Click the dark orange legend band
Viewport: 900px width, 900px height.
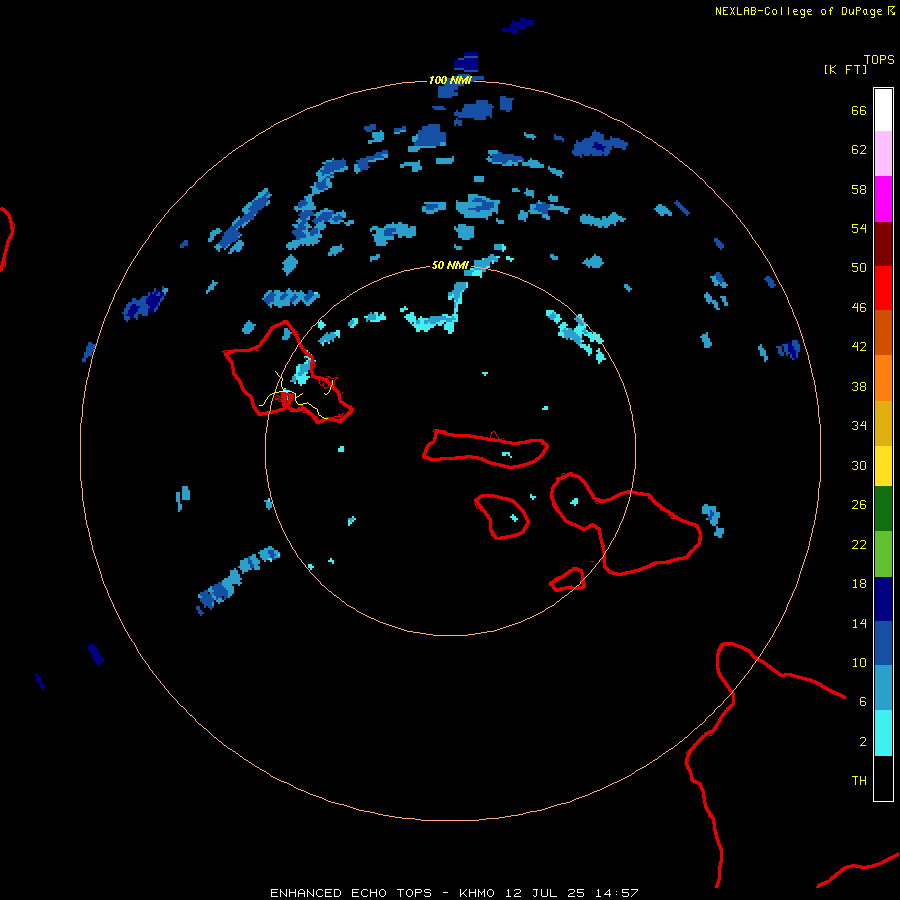[x=883, y=333]
